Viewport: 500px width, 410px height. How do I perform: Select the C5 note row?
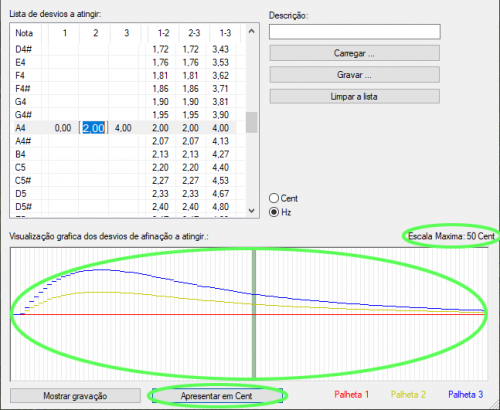(128, 167)
